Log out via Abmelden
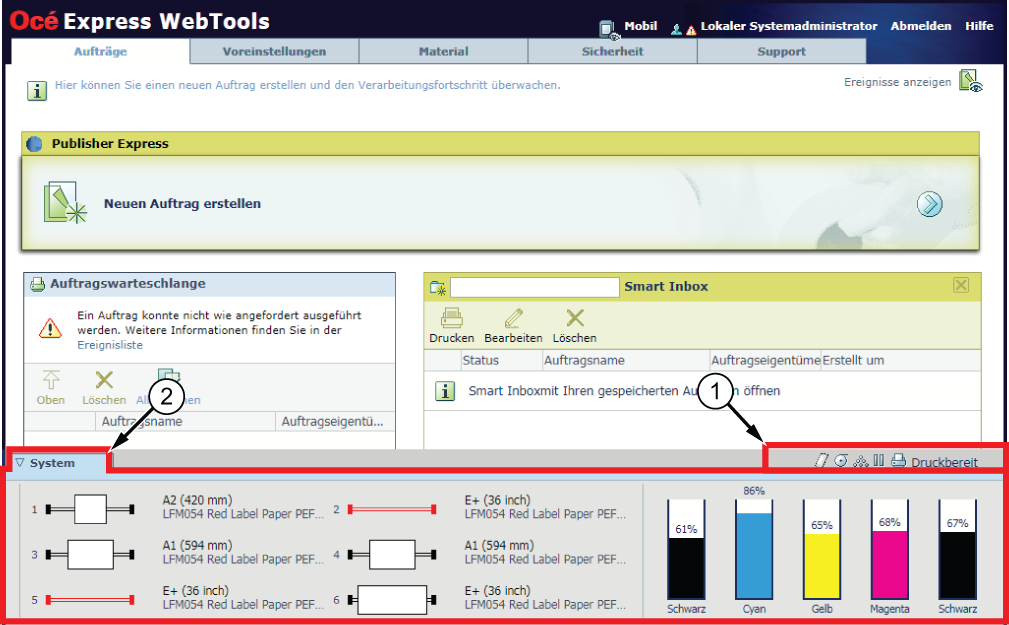Image resolution: width=1009 pixels, height=625 pixels. [920, 26]
